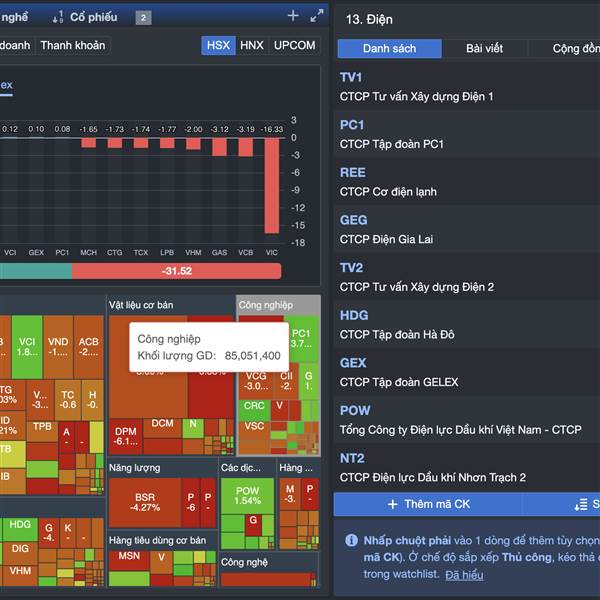Select NT2 stock in the watchlist

coord(467,468)
